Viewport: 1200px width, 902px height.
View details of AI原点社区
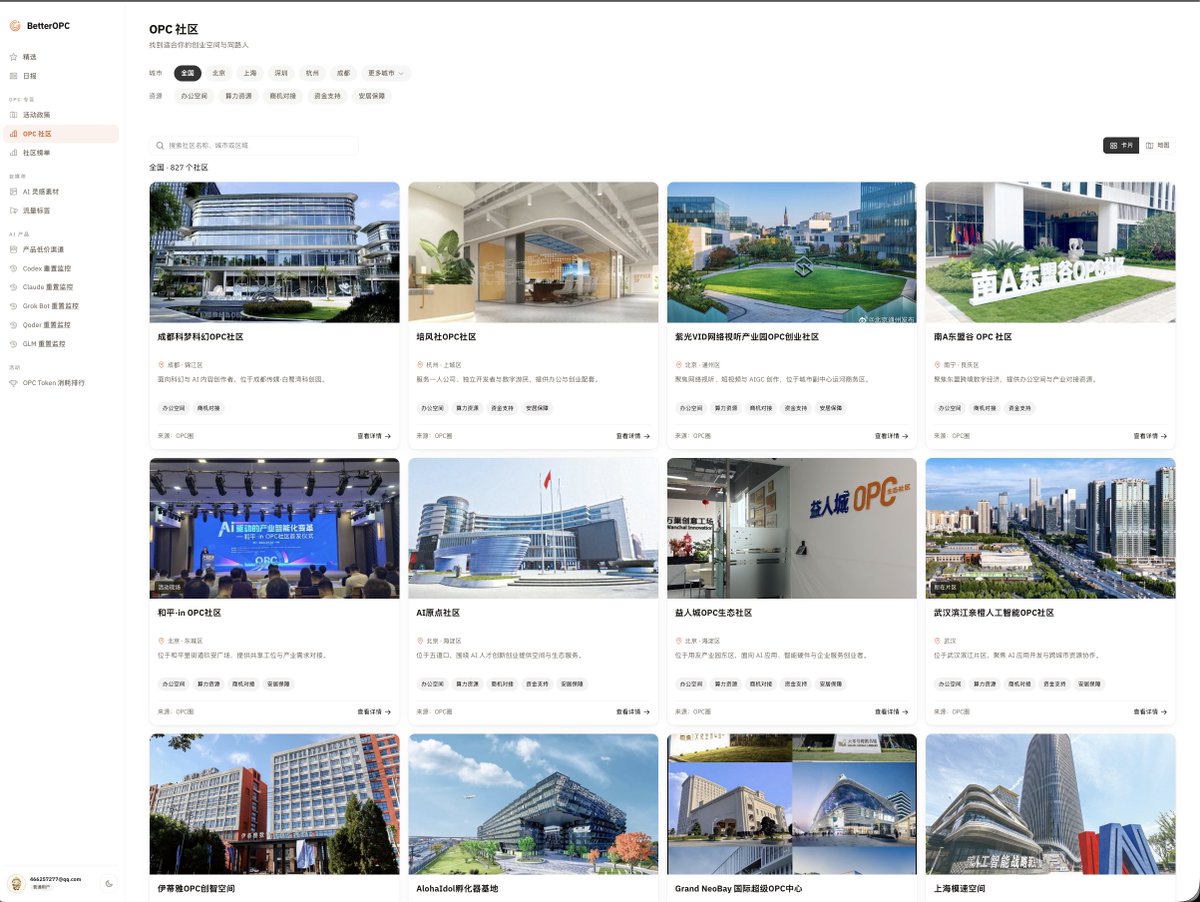click(x=633, y=712)
